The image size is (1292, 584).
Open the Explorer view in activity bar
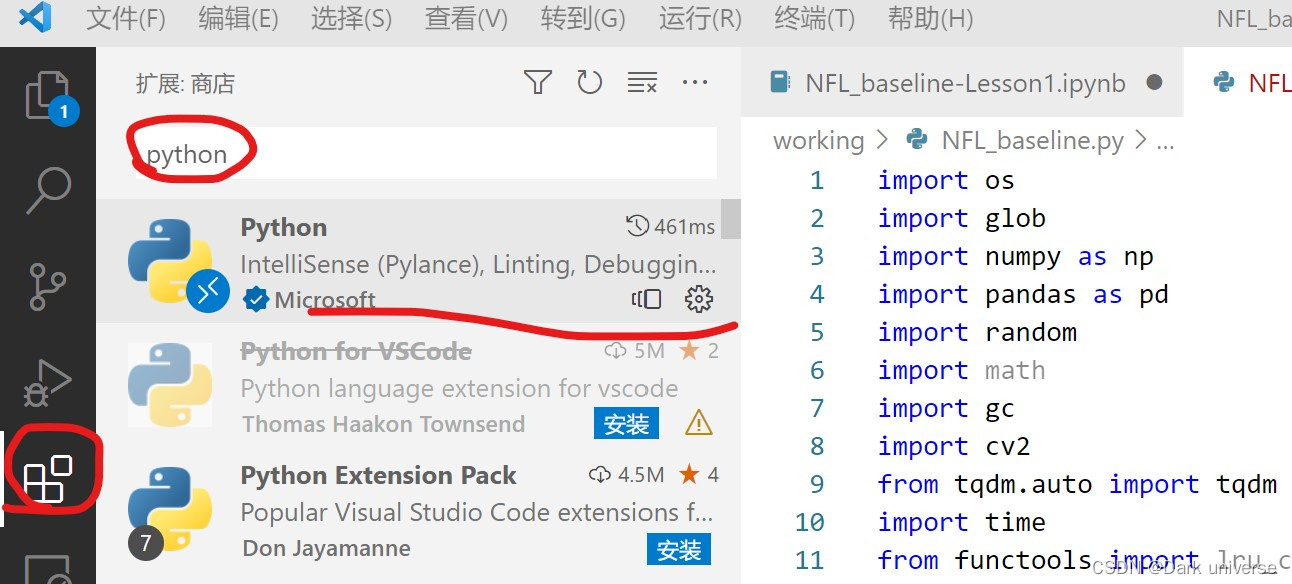[48, 97]
